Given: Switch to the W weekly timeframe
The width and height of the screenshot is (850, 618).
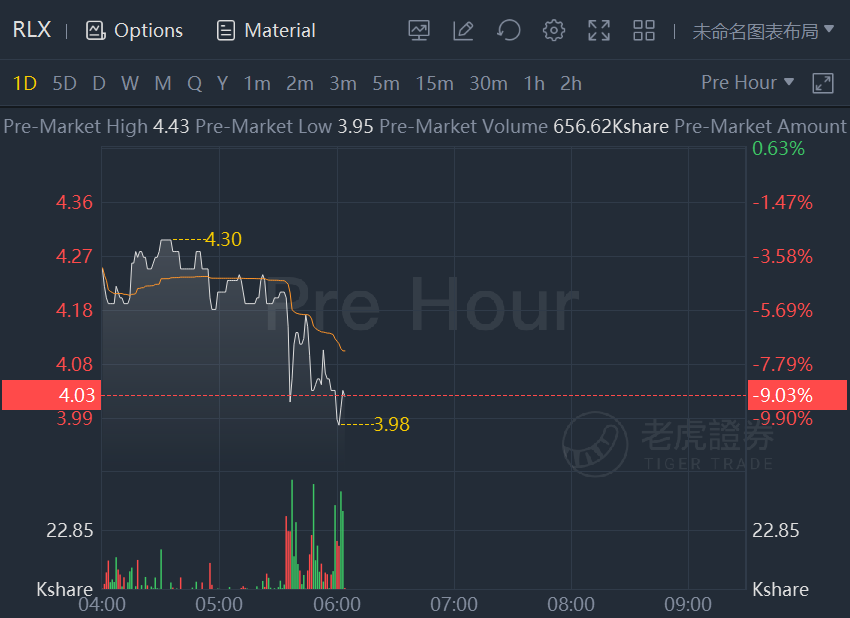Looking at the screenshot, I should [x=130, y=83].
